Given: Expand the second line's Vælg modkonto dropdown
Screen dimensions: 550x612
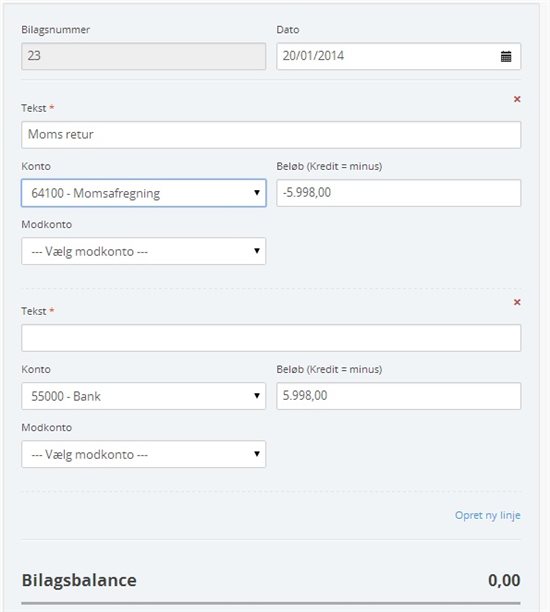Looking at the screenshot, I should tap(144, 454).
